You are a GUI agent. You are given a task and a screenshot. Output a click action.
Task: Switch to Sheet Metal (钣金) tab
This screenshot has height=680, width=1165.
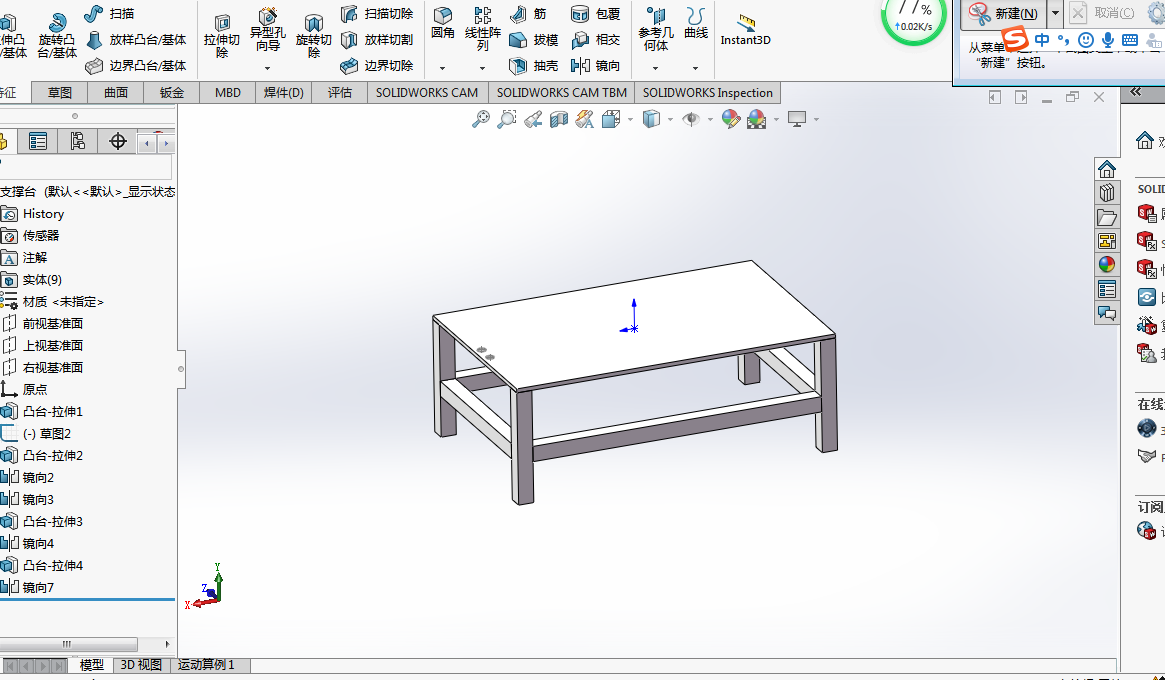[172, 93]
